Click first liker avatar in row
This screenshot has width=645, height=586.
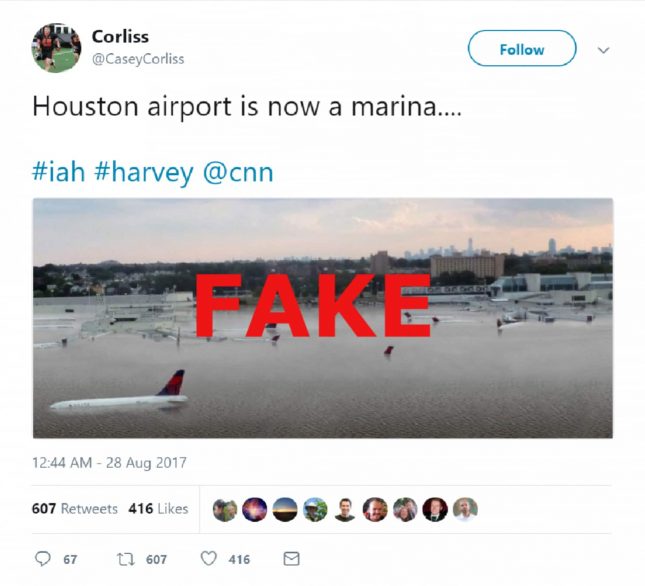coord(225,510)
